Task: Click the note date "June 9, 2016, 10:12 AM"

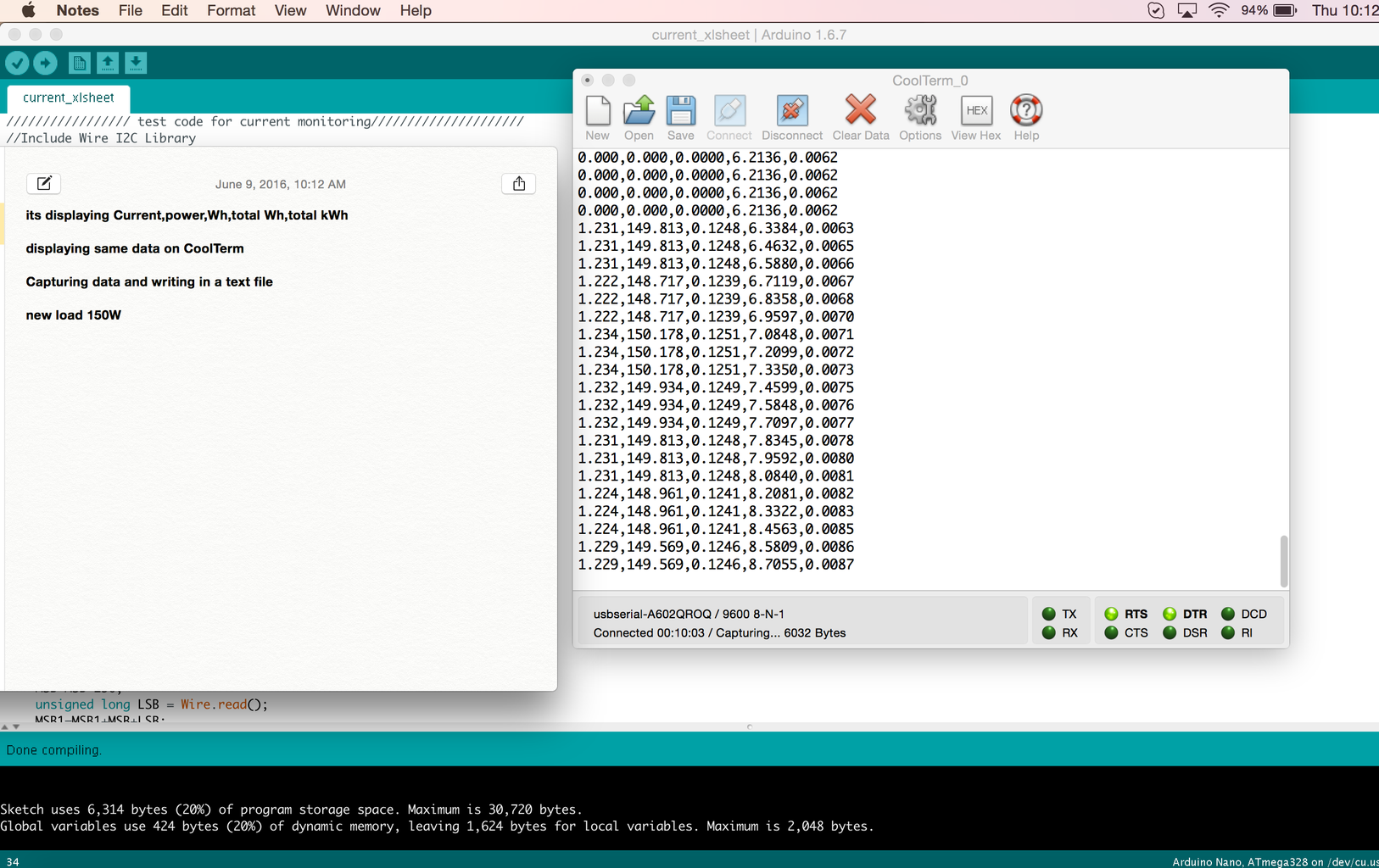Action: [281, 184]
